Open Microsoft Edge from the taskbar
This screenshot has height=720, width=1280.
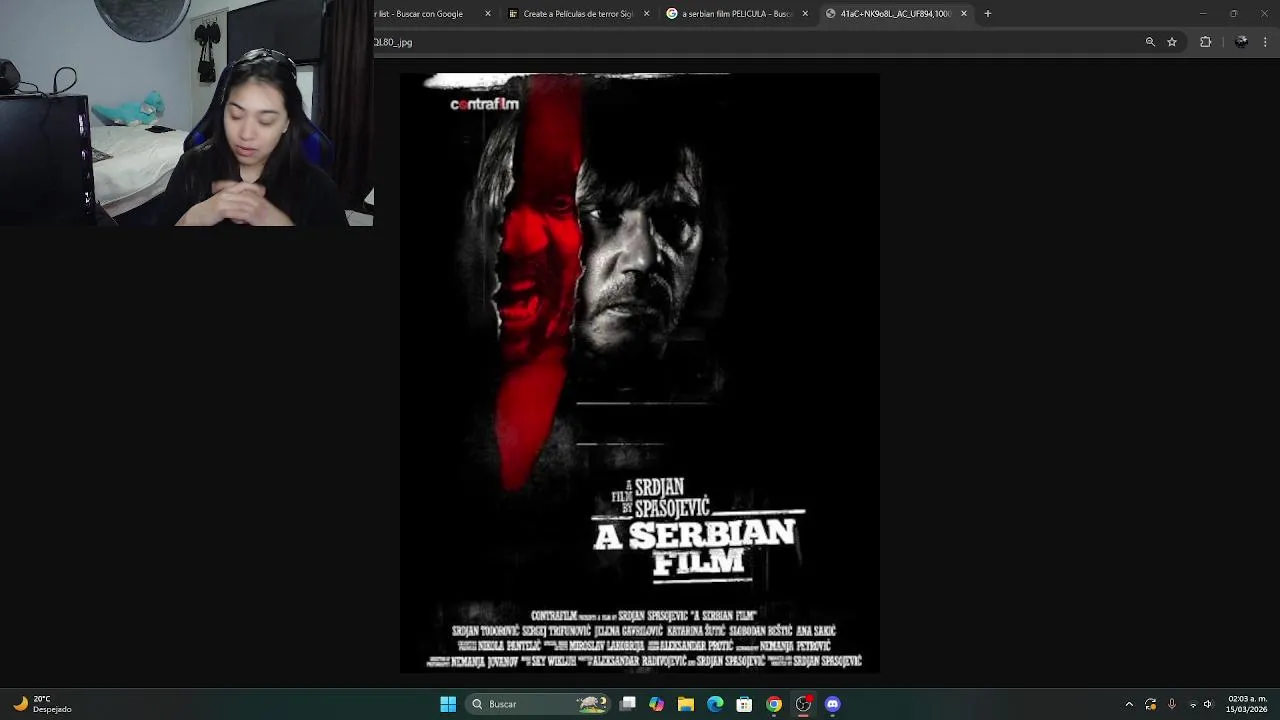pos(715,704)
